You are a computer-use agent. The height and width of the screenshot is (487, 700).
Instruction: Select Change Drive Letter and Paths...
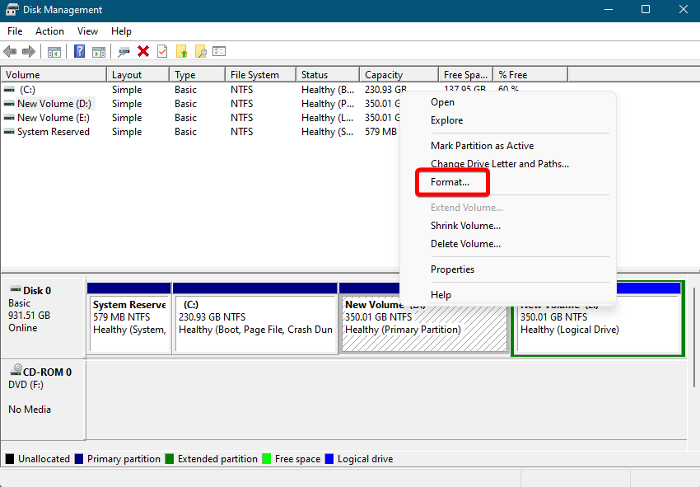(x=499, y=164)
